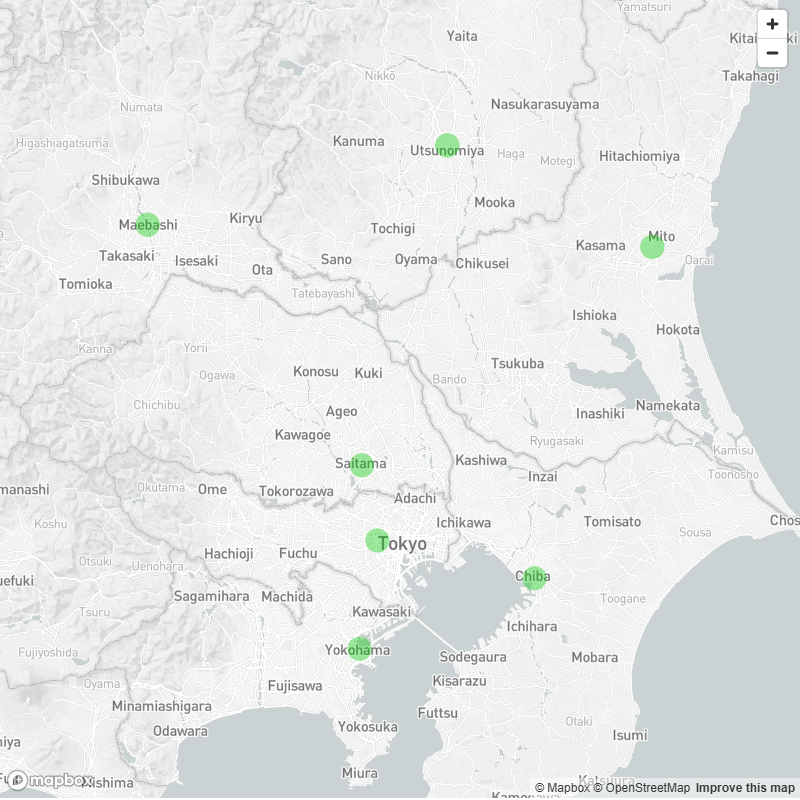Select the green marker on Chiba
The height and width of the screenshot is (800, 800).
point(534,578)
